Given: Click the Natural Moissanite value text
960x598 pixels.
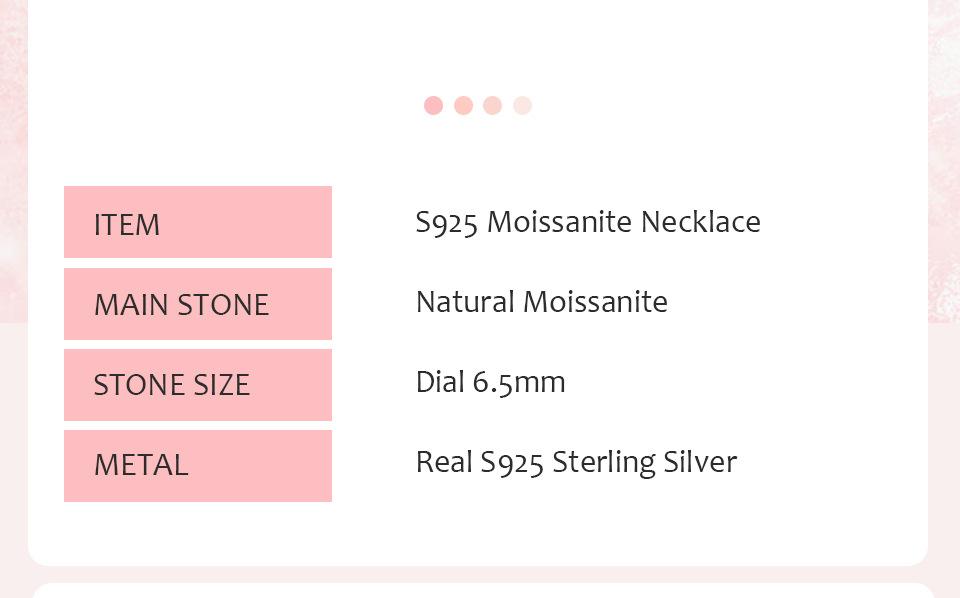Looking at the screenshot, I should coord(541,302).
